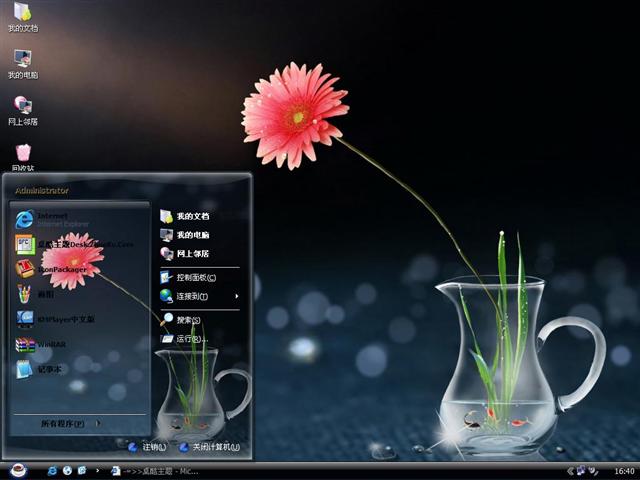Screen dimensions: 640x480
Task: Launch Internet Explorer from the quick launch bar
Action: click(52, 471)
